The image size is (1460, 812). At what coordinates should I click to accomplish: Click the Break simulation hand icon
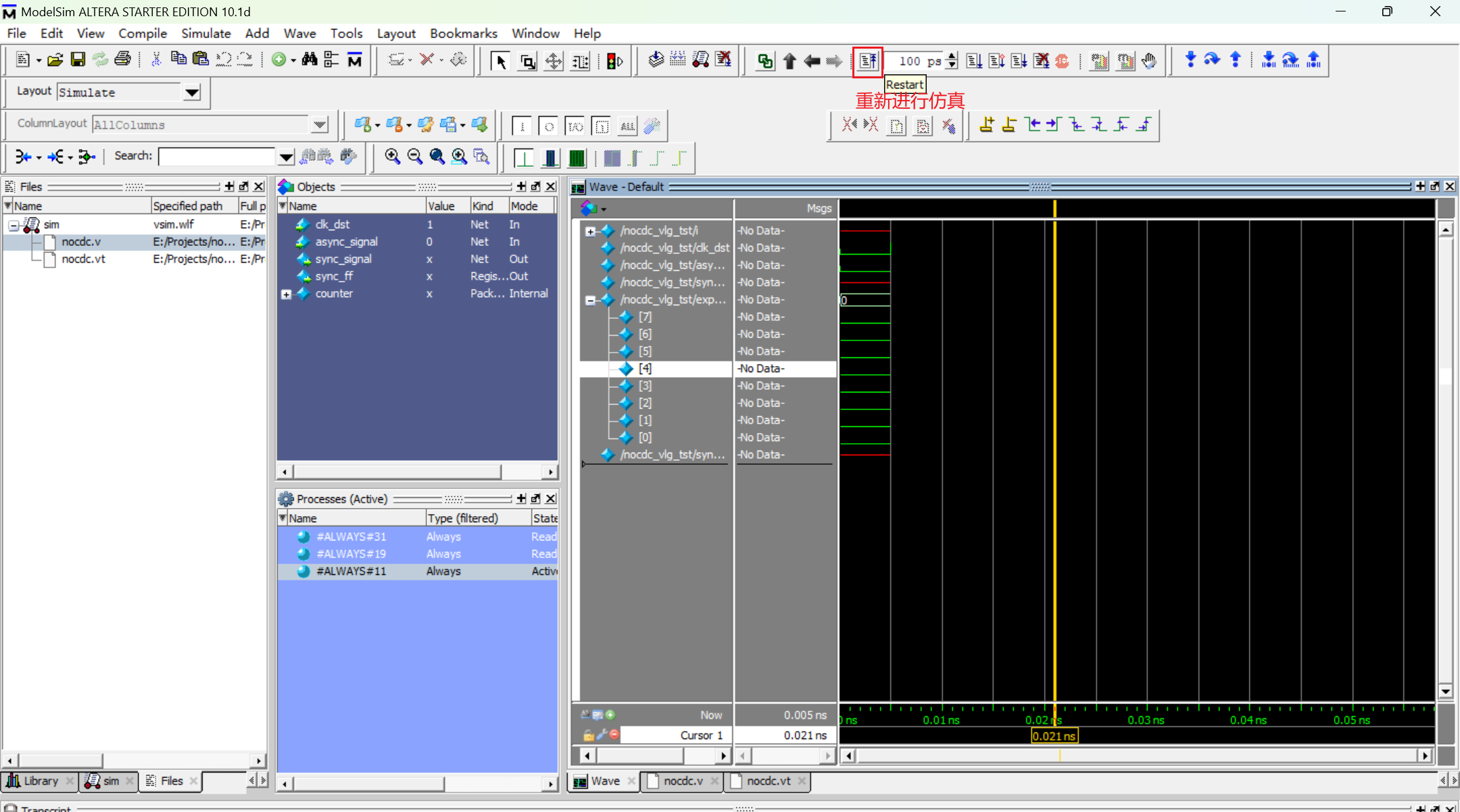coord(1149,61)
